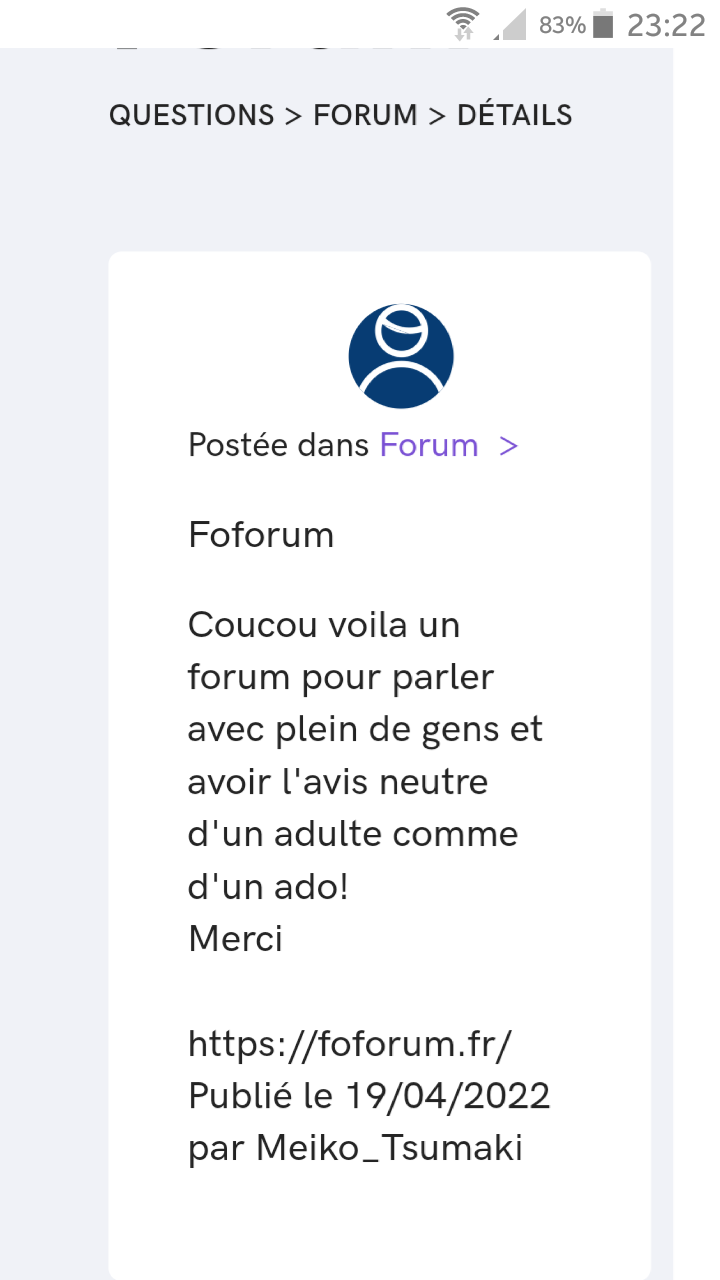Viewport: 720px width, 1280px height.
Task: Tap the 83% battery percentage
Action: [x=562, y=25]
